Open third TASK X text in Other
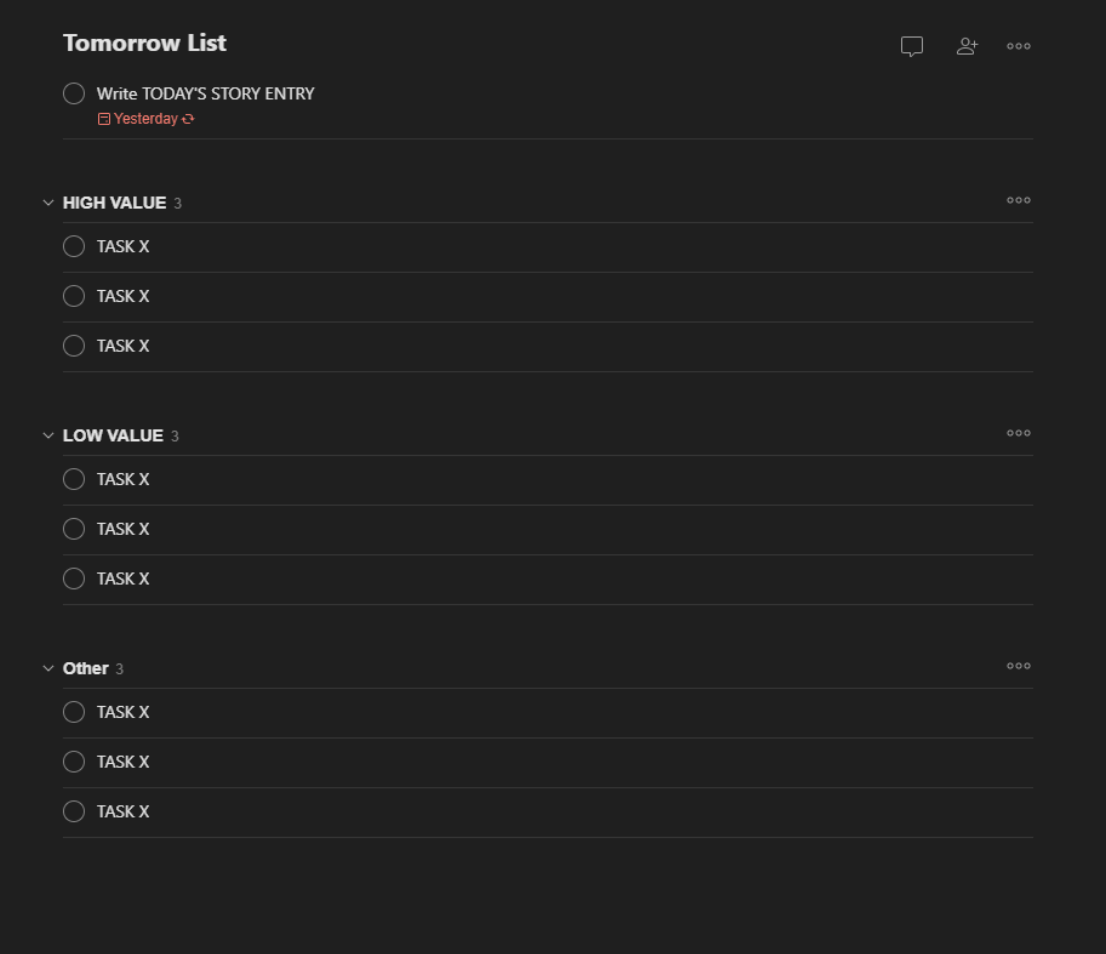This screenshot has height=954, width=1106. tap(123, 812)
